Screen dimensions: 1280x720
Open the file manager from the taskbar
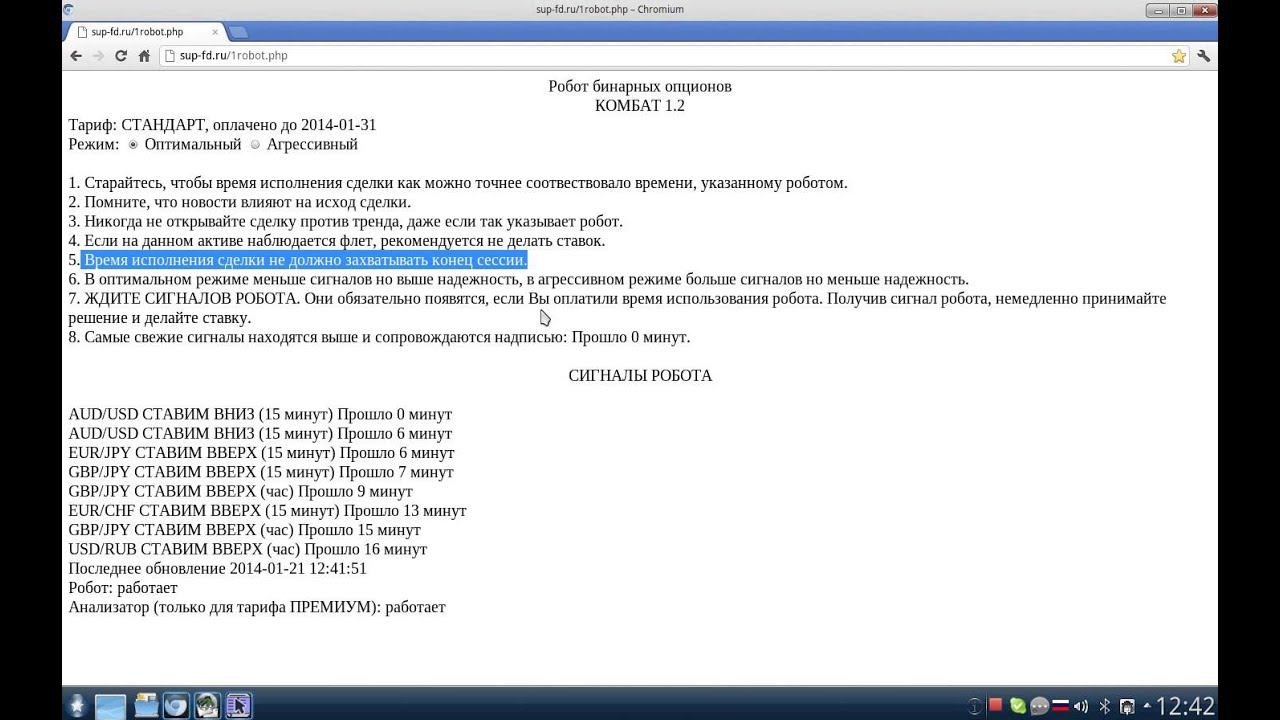146,706
